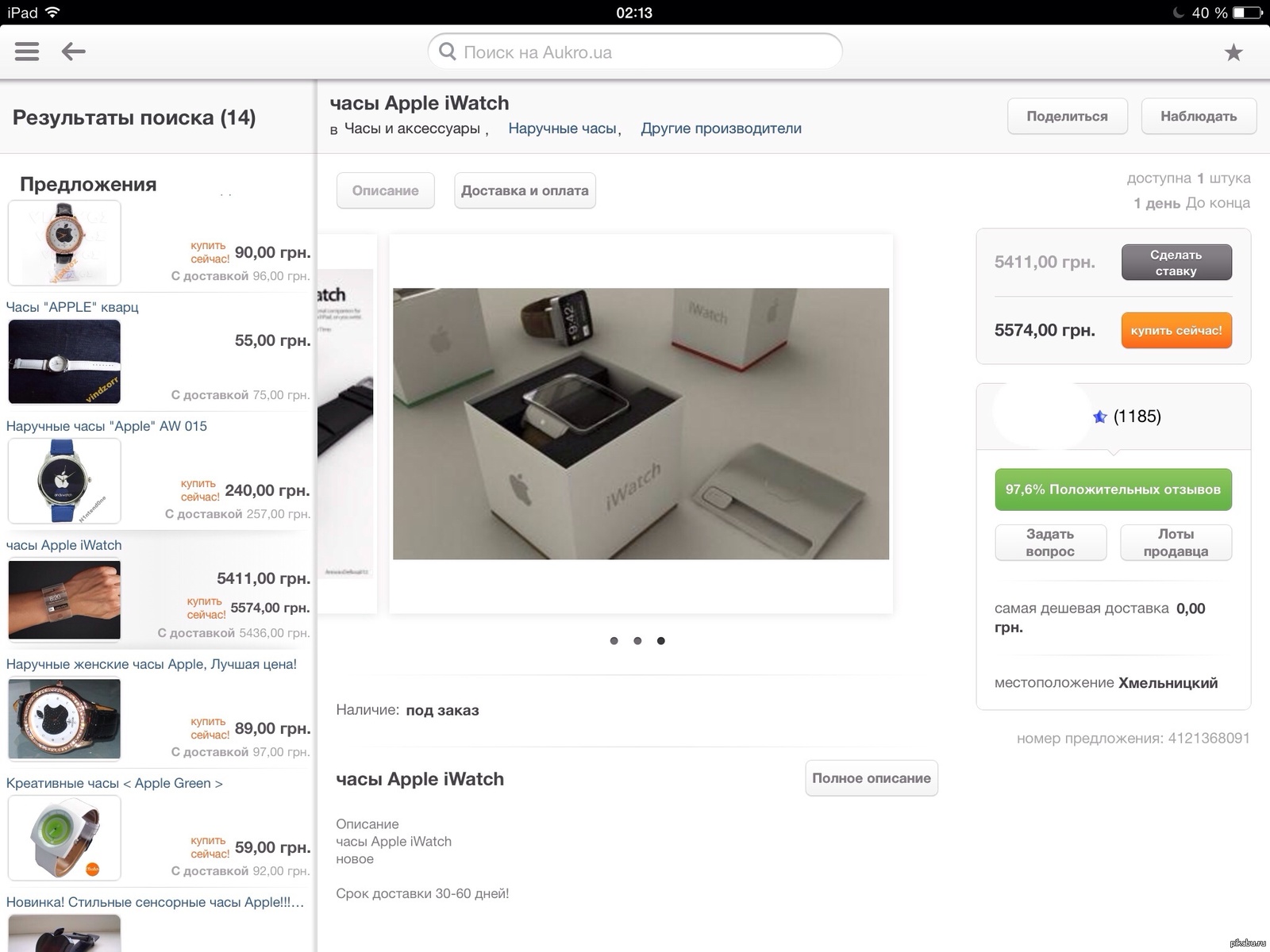This screenshot has width=1270, height=952.
Task: Tap the partially visible previous gallery image
Action: click(x=346, y=424)
